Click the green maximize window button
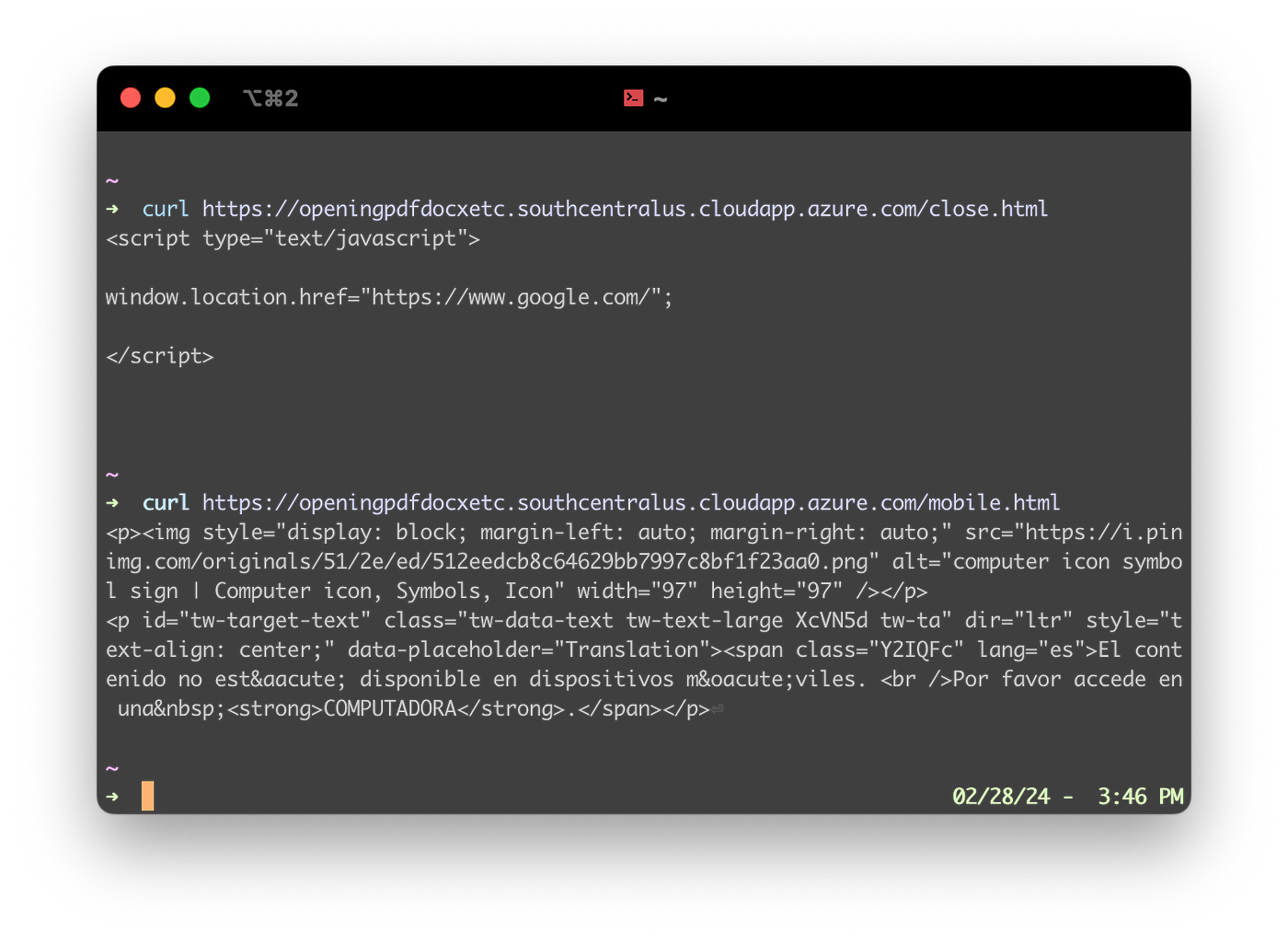The width and height of the screenshot is (1288, 942). pyautogui.click(x=200, y=98)
